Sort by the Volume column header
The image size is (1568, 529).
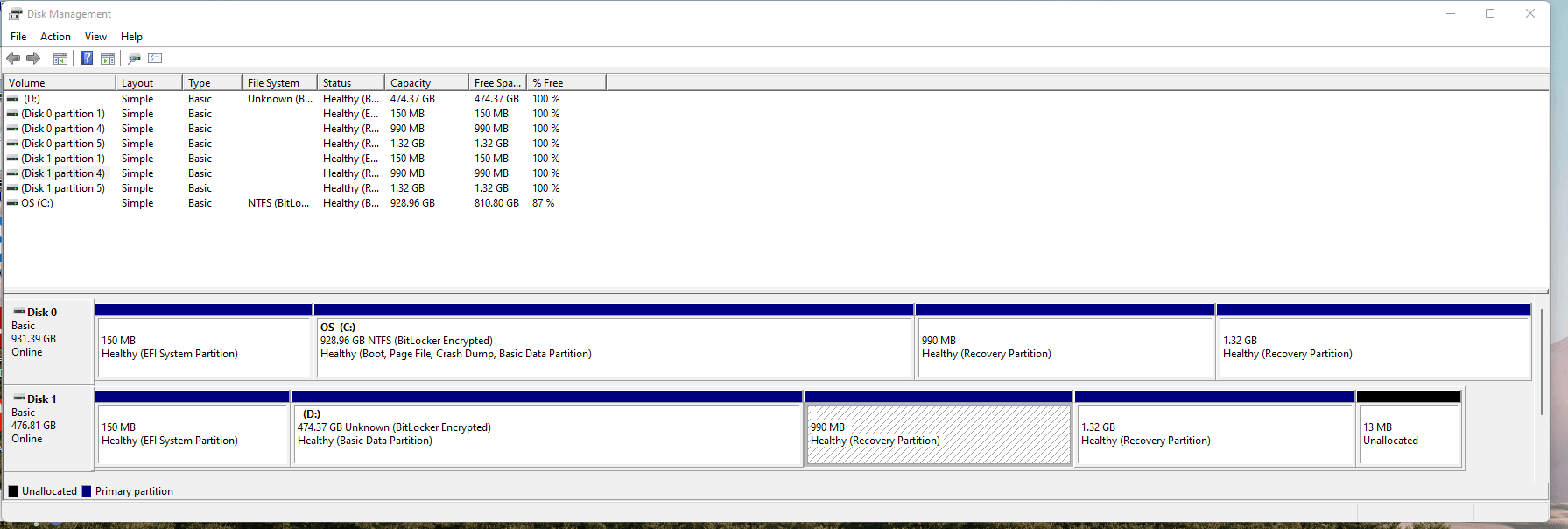tap(60, 83)
